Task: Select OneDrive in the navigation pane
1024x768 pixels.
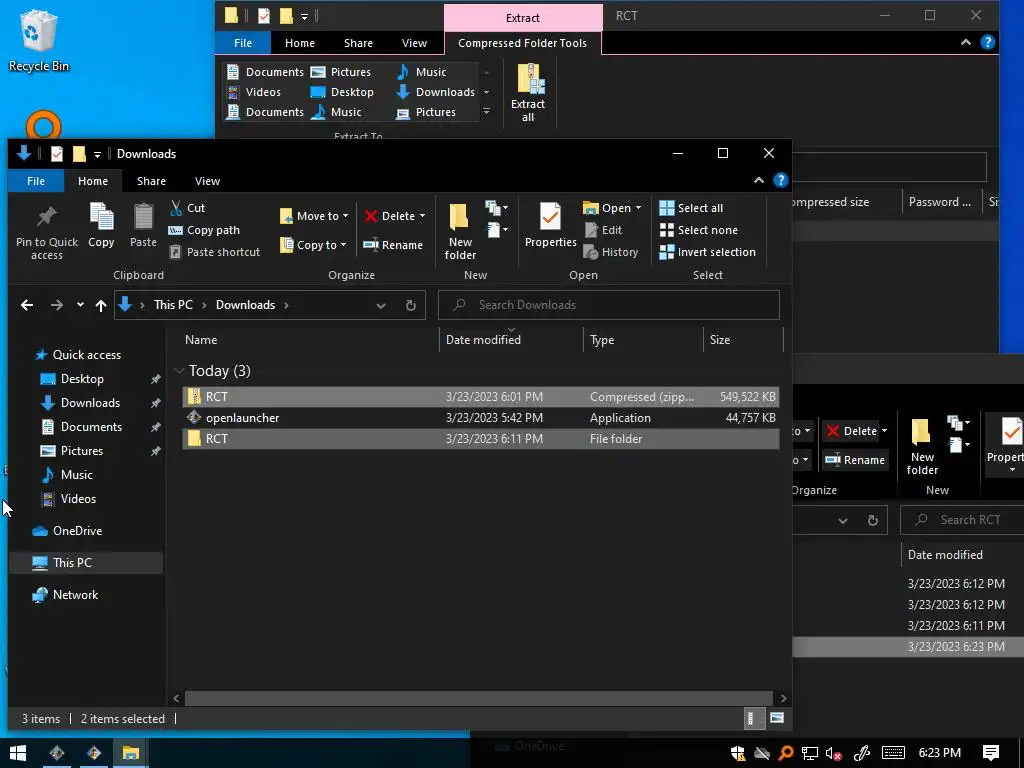Action: (x=77, y=531)
